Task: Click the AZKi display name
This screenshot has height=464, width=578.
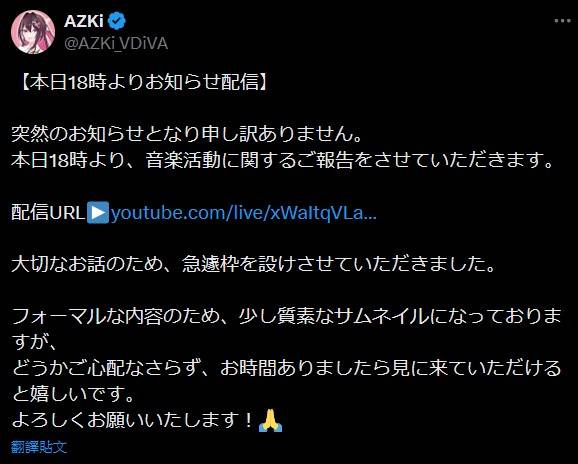Action: [x=84, y=21]
